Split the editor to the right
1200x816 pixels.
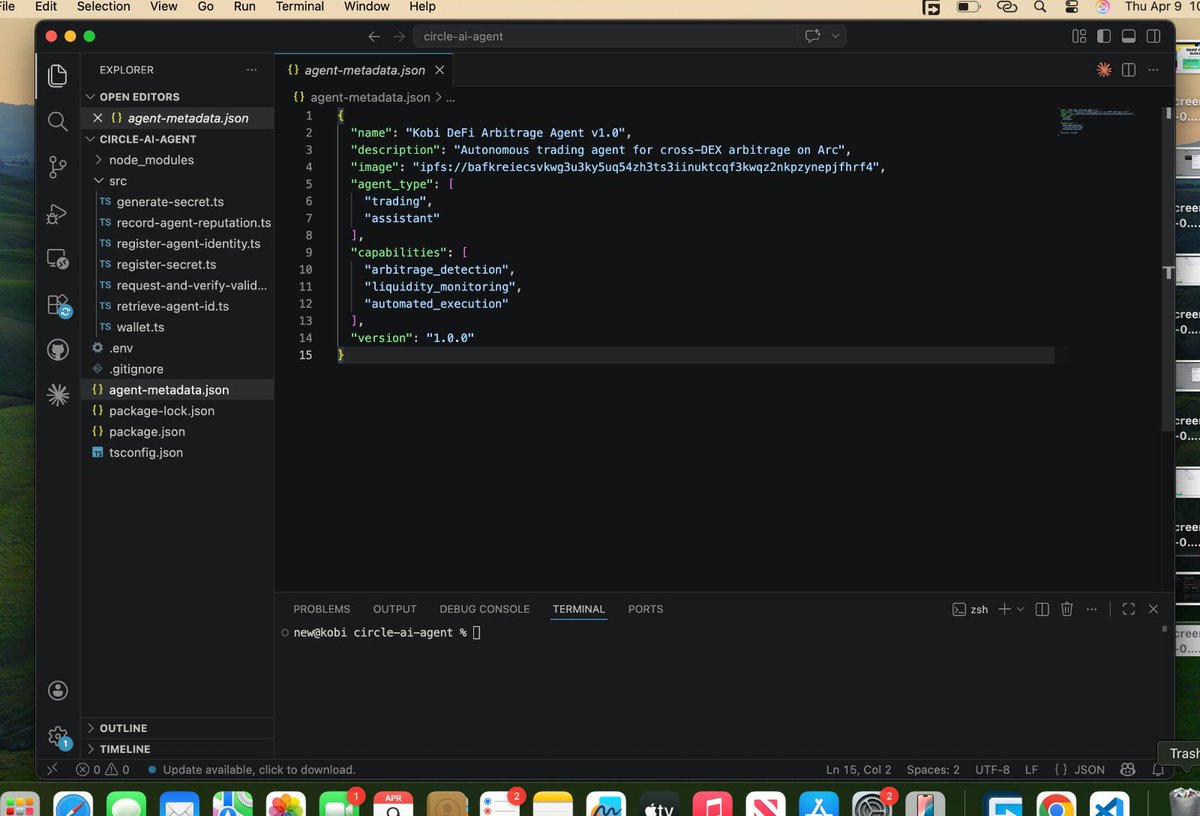tap(1128, 70)
